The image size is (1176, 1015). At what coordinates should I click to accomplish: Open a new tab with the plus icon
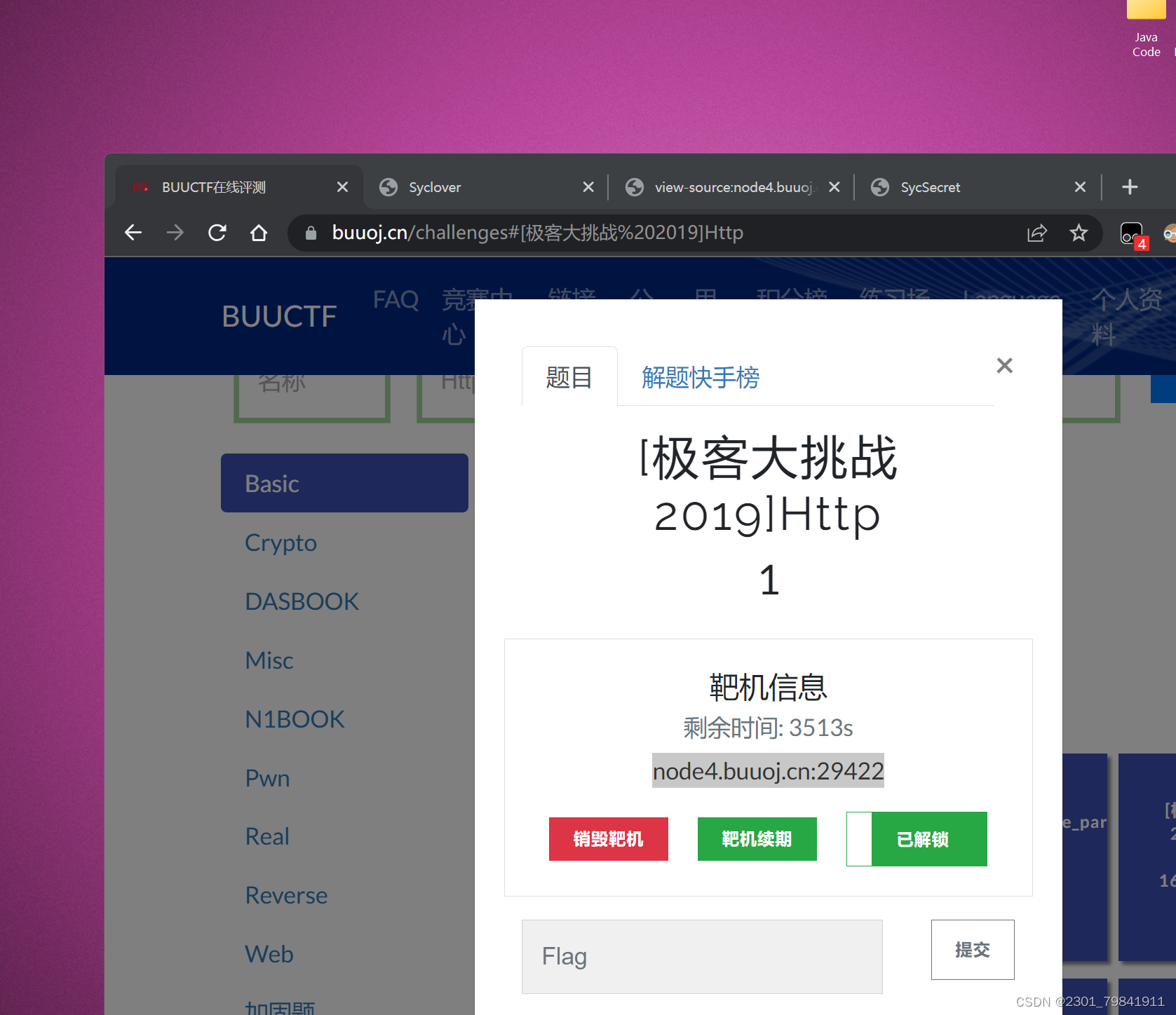click(1130, 186)
